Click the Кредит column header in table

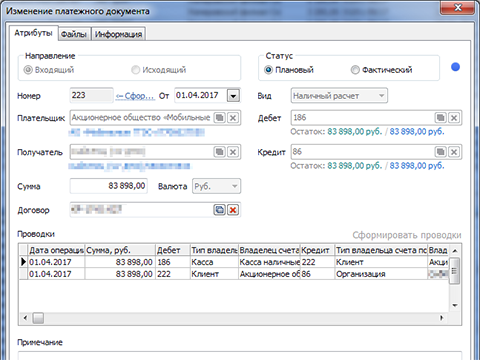pyautogui.click(x=317, y=250)
